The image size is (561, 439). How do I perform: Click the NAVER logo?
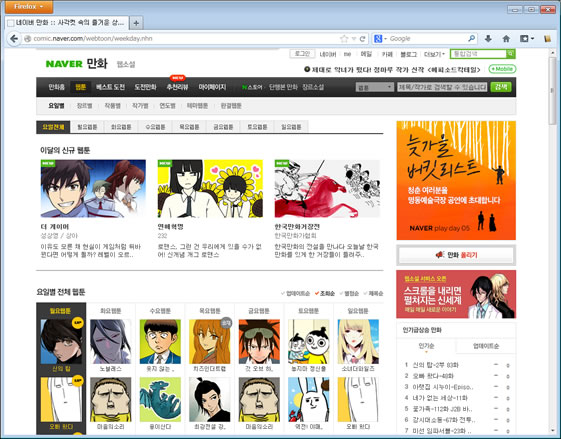point(64,64)
